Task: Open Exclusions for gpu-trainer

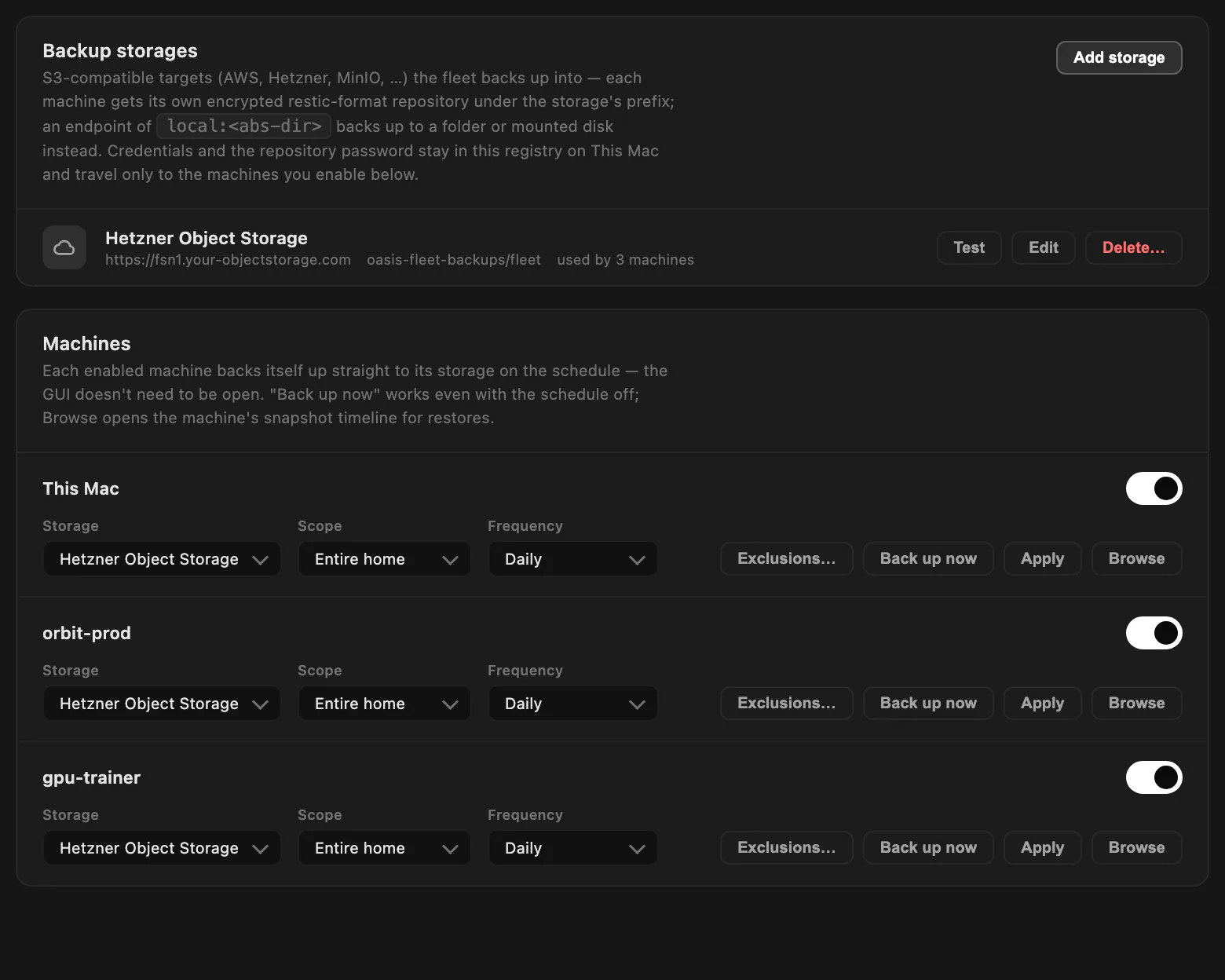Action: pos(787,847)
